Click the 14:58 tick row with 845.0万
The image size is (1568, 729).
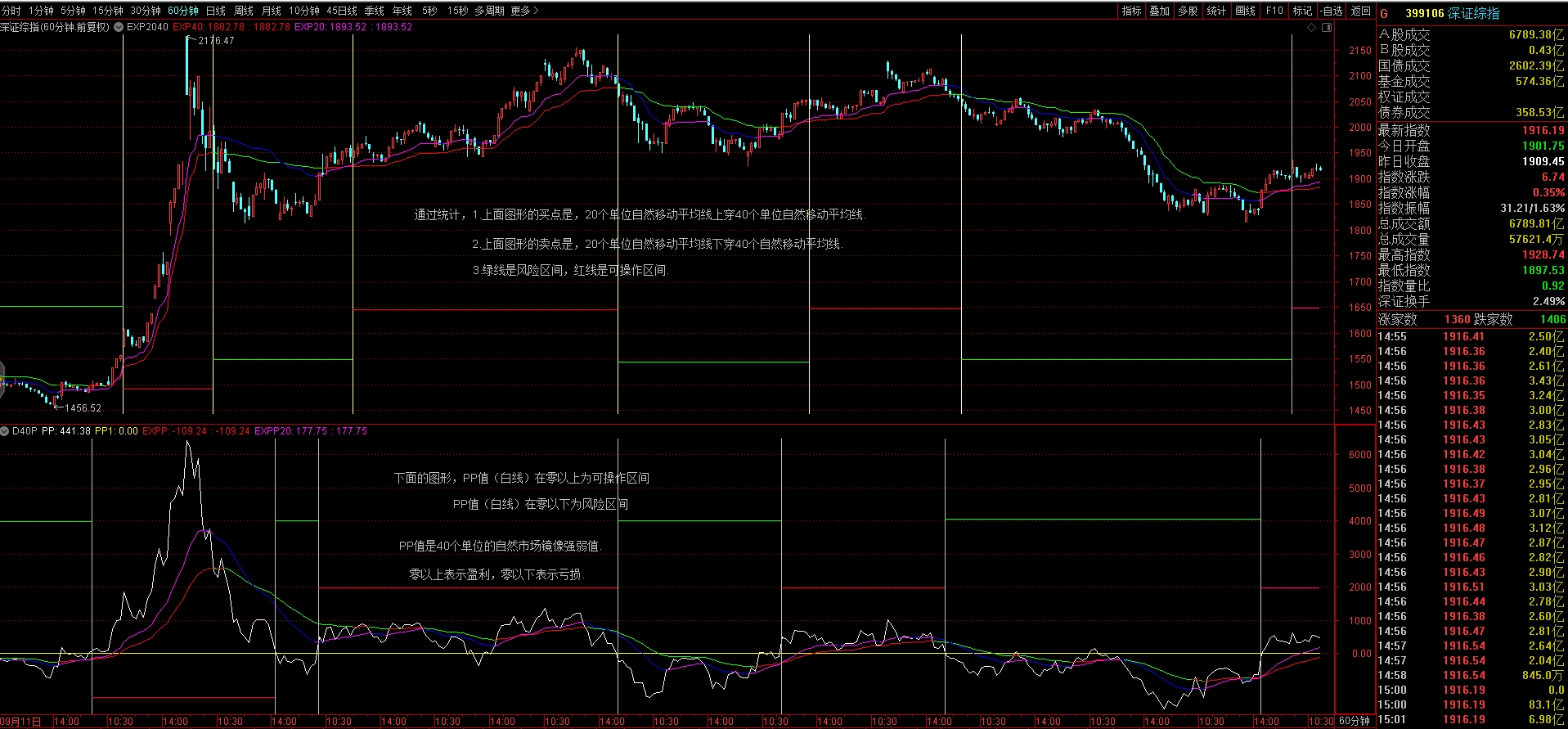(x=1471, y=675)
